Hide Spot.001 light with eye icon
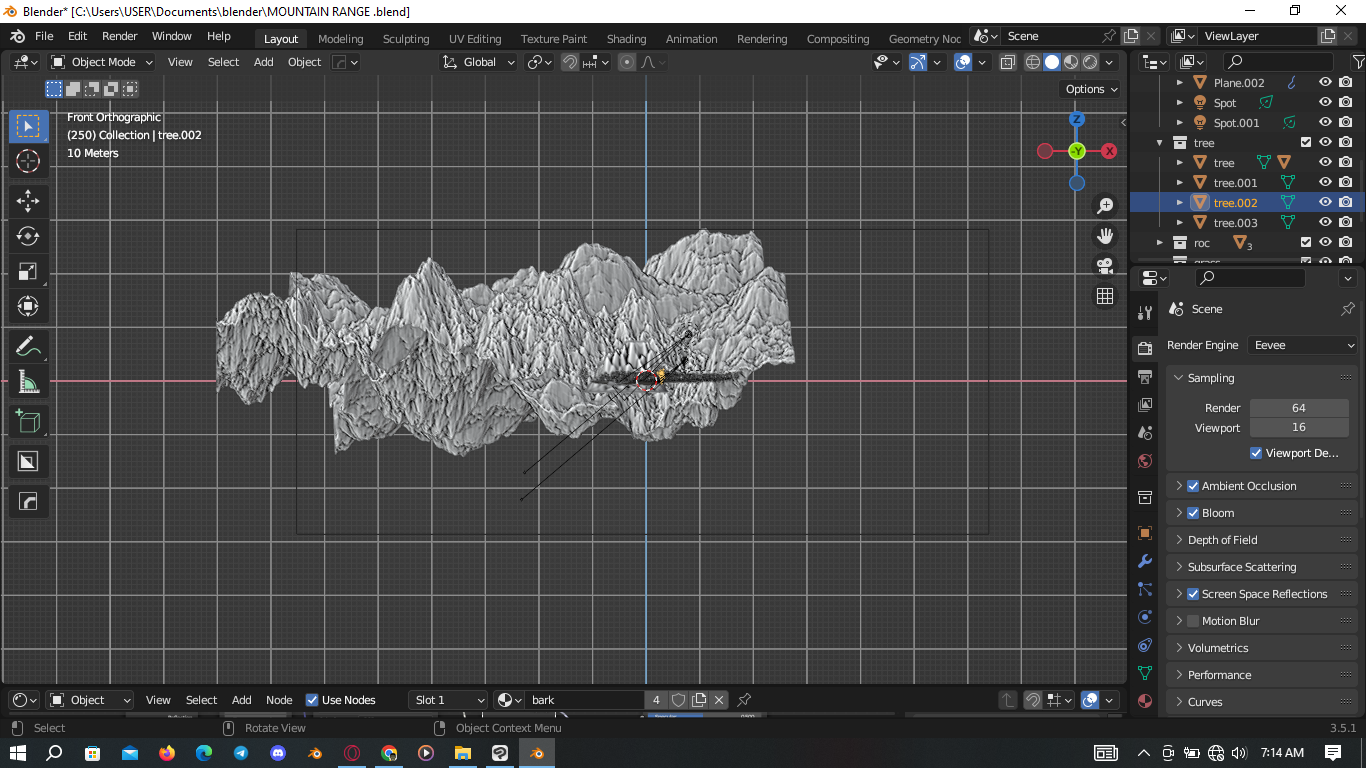The width and height of the screenshot is (1366, 768). click(x=1325, y=123)
